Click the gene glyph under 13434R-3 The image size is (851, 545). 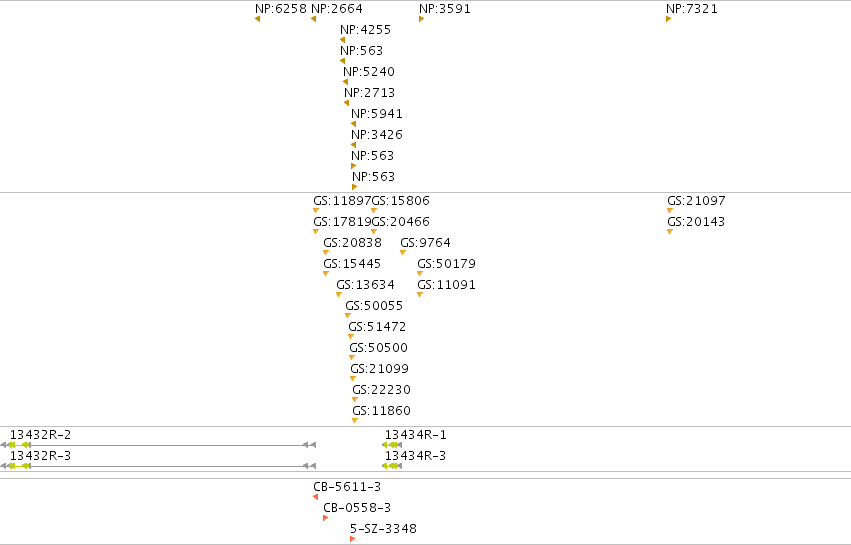coord(392,466)
